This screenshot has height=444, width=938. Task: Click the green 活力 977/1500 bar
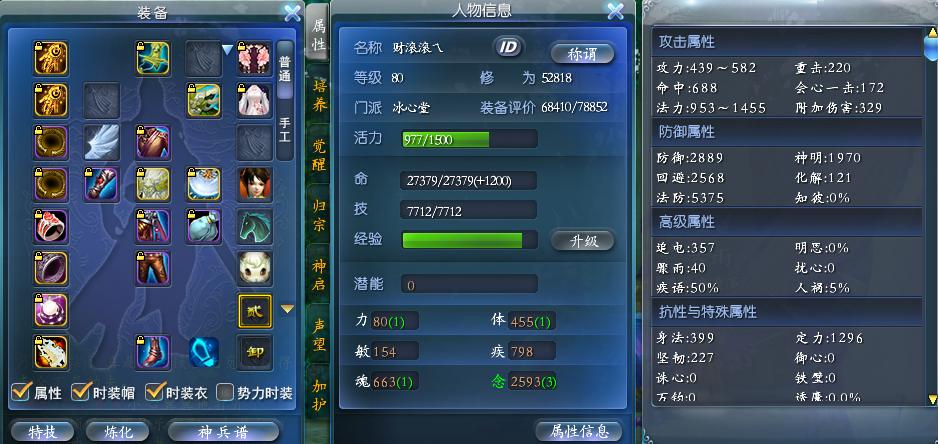469,139
